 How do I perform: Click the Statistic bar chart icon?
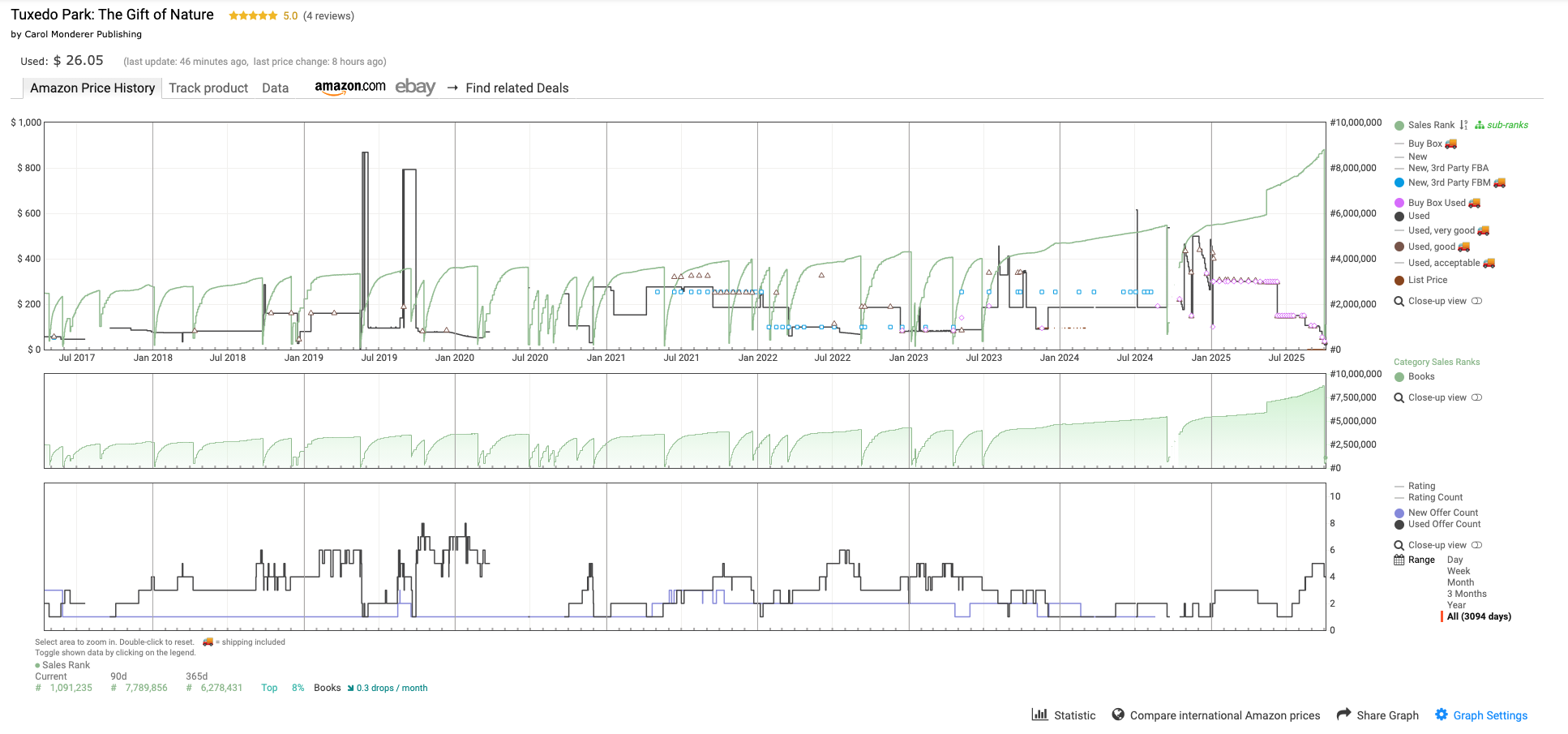(x=1039, y=715)
